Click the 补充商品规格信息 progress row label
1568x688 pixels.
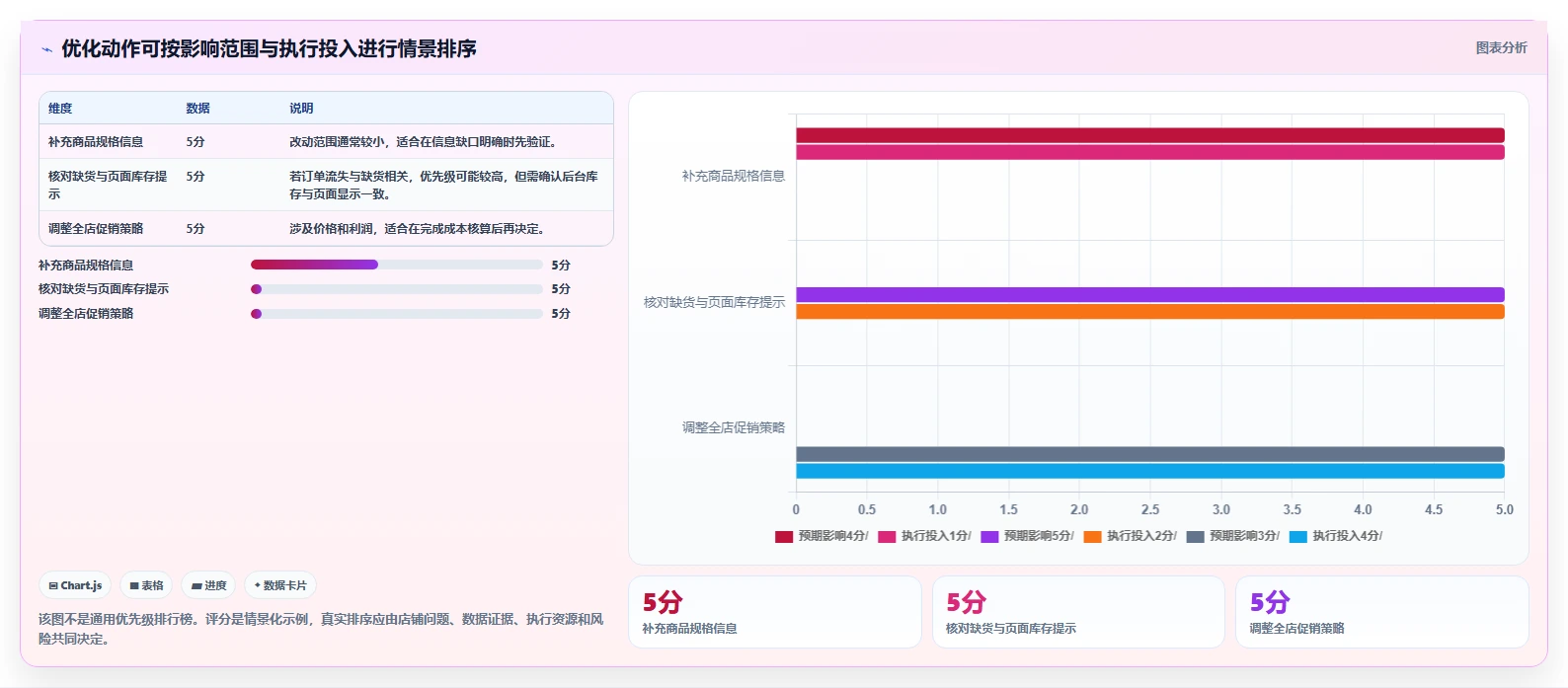pos(86,265)
